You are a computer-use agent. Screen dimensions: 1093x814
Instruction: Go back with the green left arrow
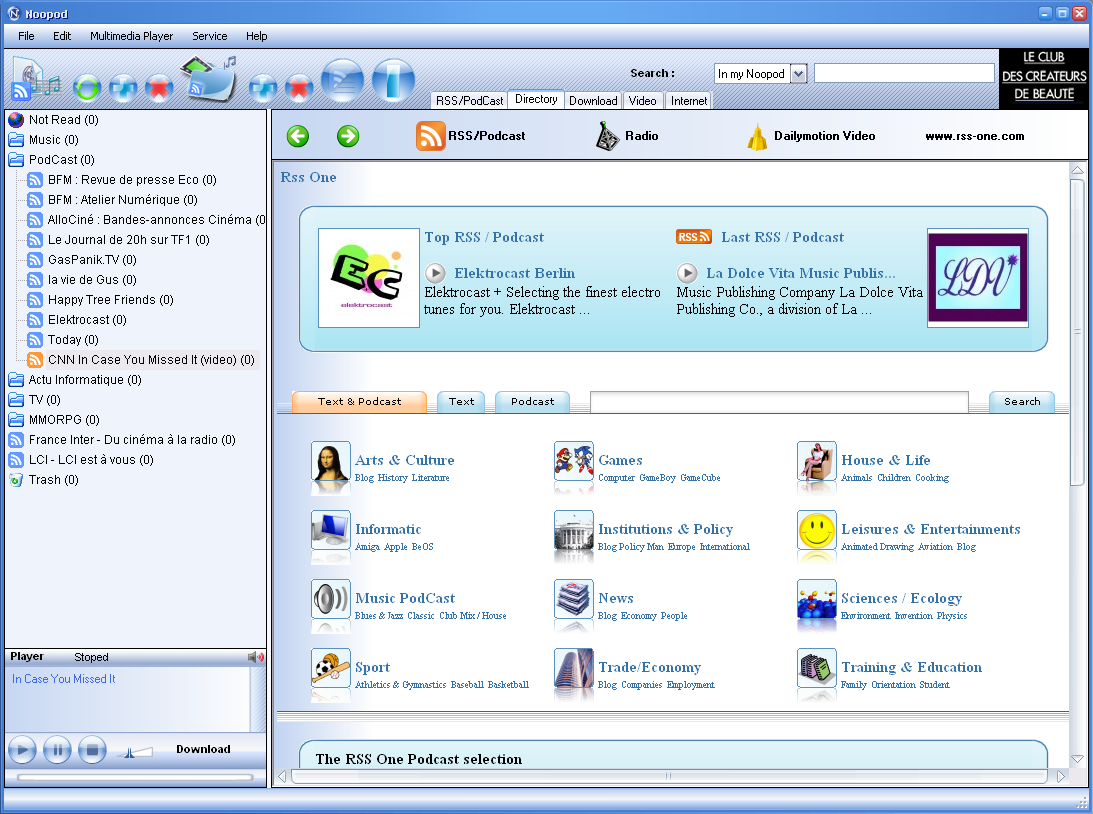(x=298, y=136)
